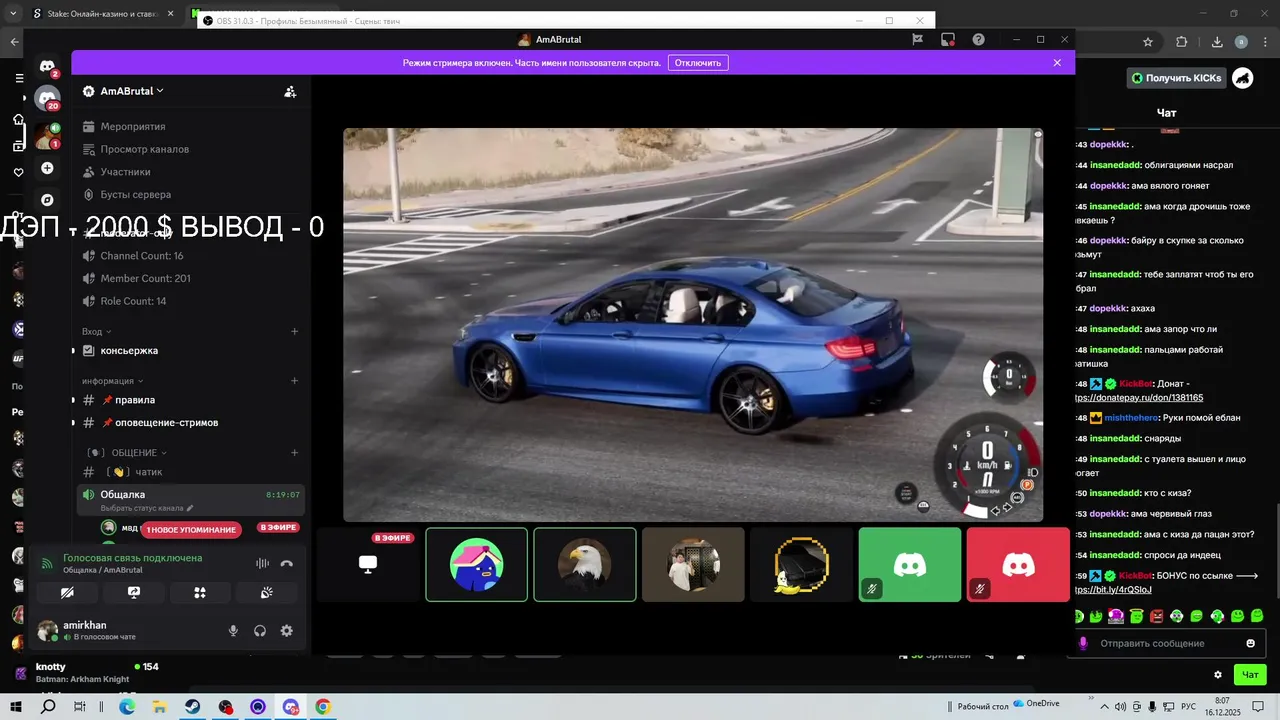Dismiss the purple streamer mode banner

pos(1057,62)
